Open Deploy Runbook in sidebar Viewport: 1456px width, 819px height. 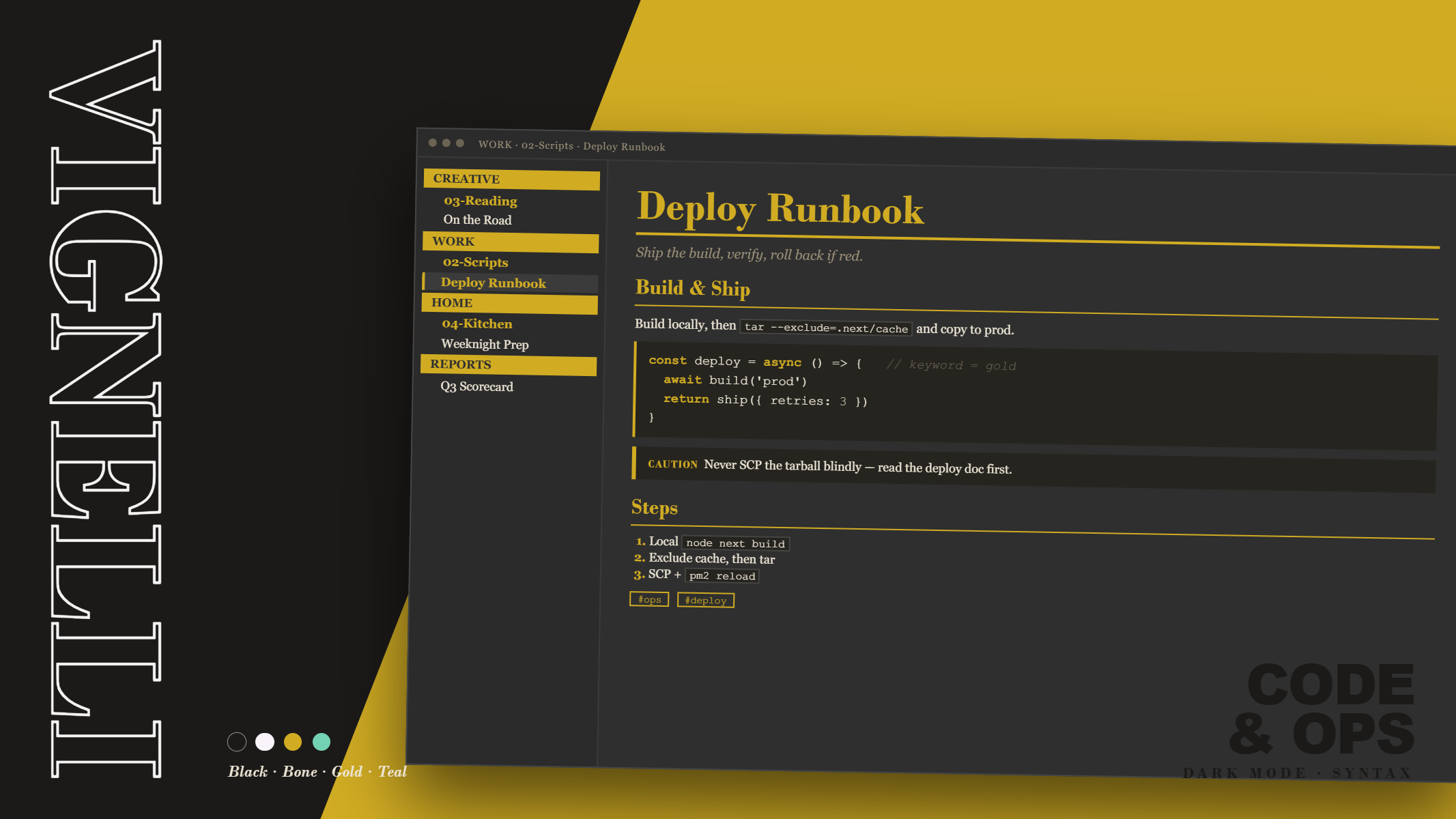(510, 283)
